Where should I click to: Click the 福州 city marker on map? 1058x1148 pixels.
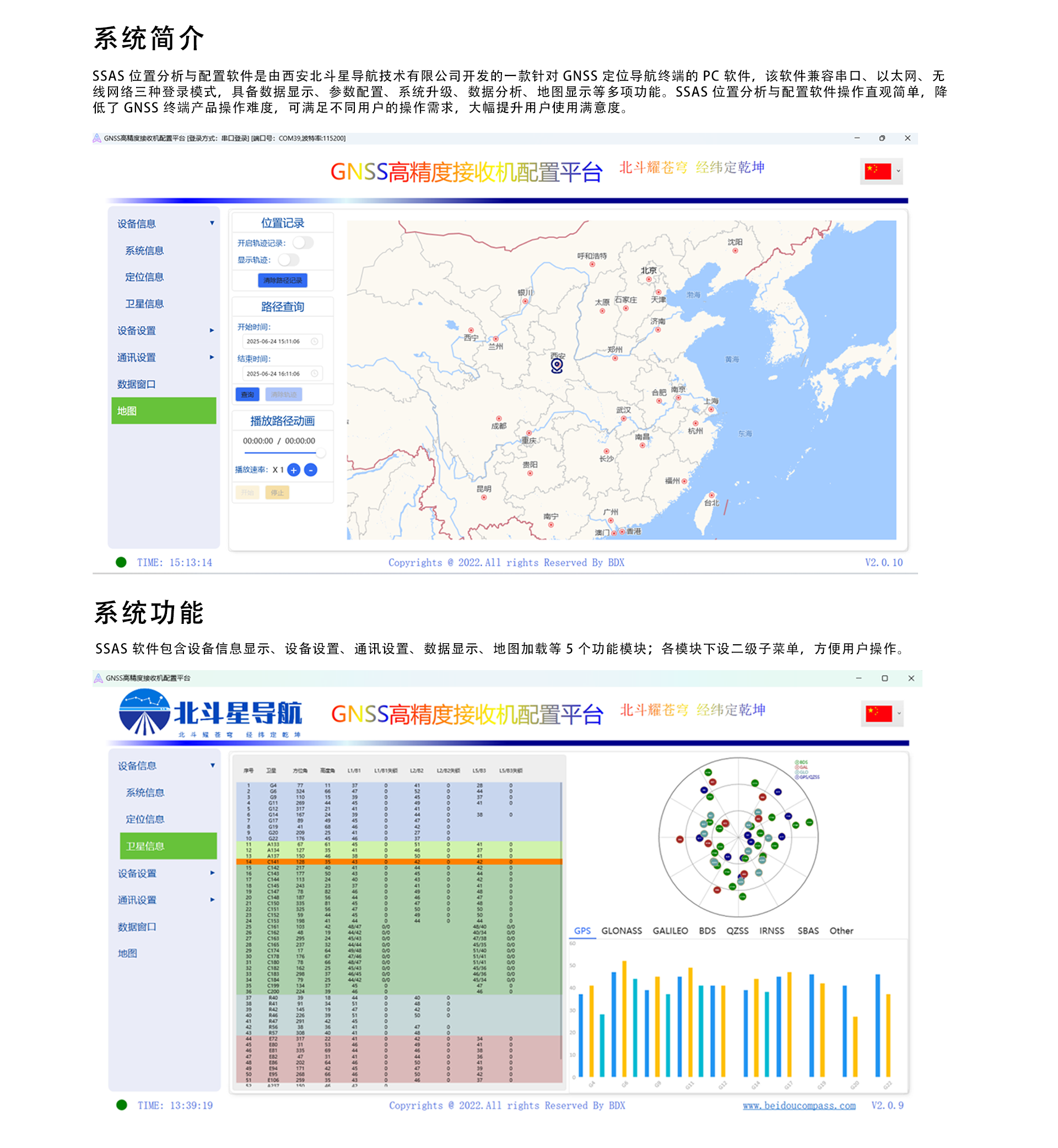(684, 482)
